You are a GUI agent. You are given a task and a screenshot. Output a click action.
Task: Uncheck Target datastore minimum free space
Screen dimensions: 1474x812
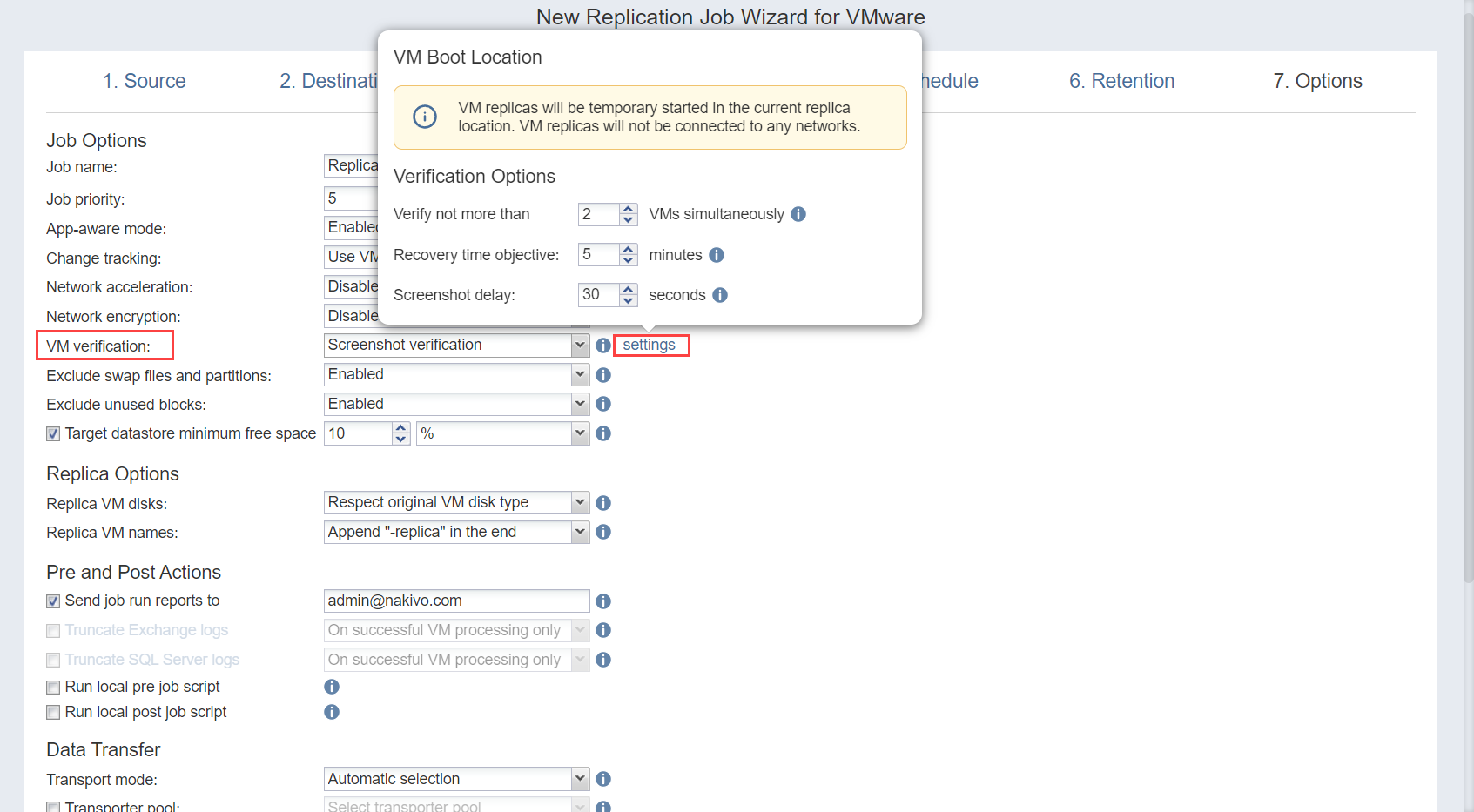(x=53, y=433)
